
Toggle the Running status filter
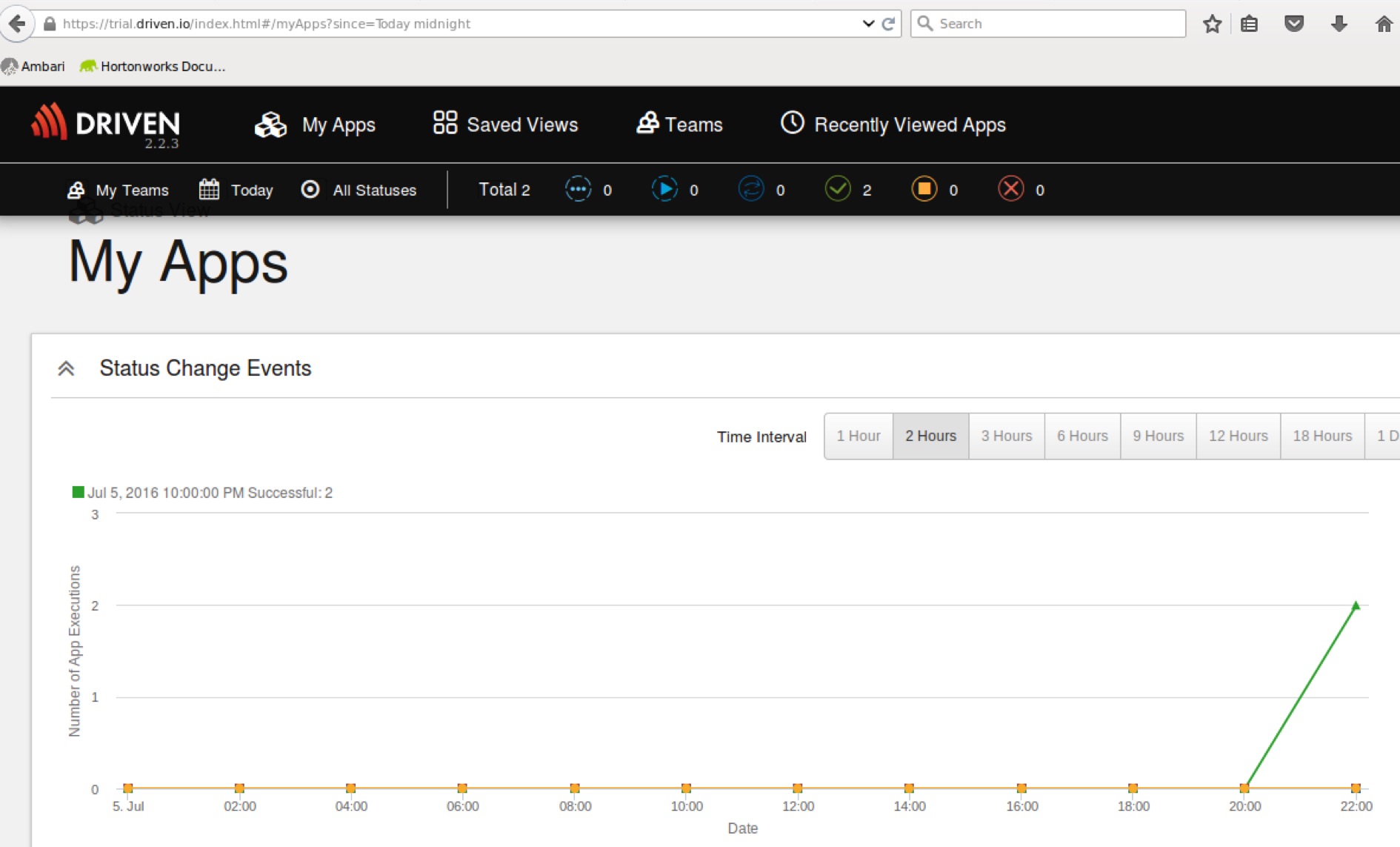[x=665, y=189]
